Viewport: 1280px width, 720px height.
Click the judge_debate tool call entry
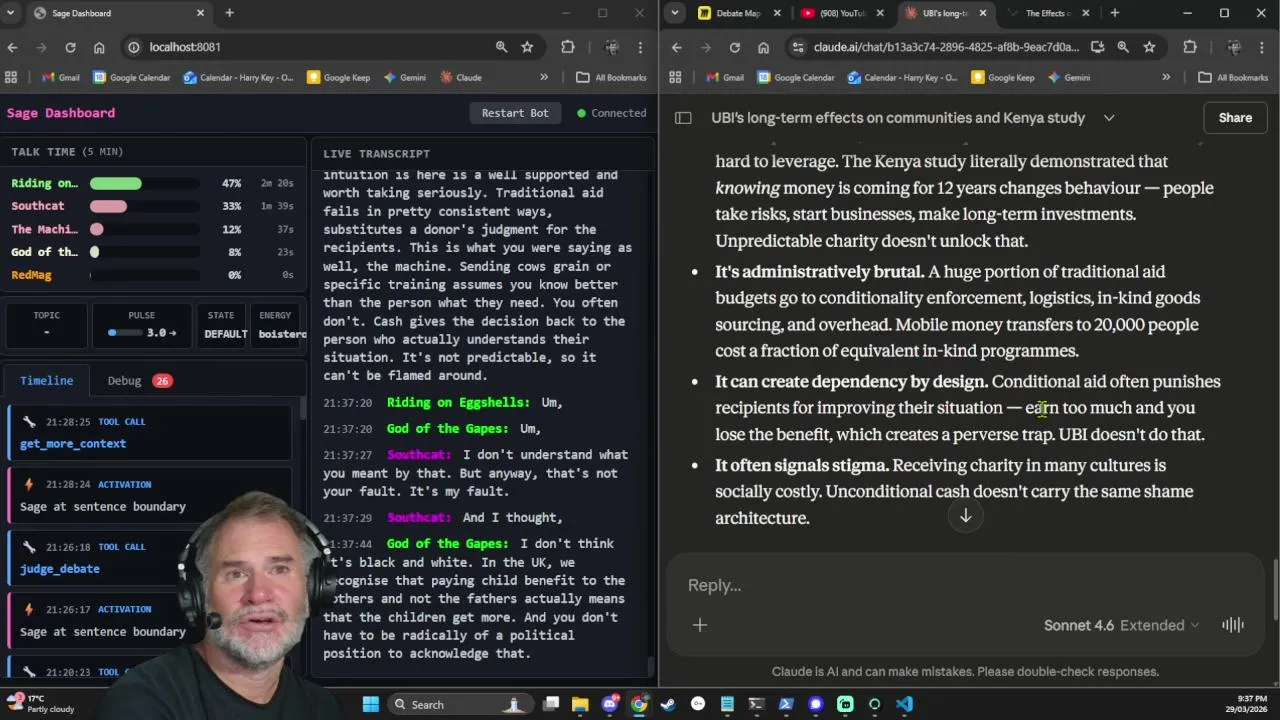point(150,557)
